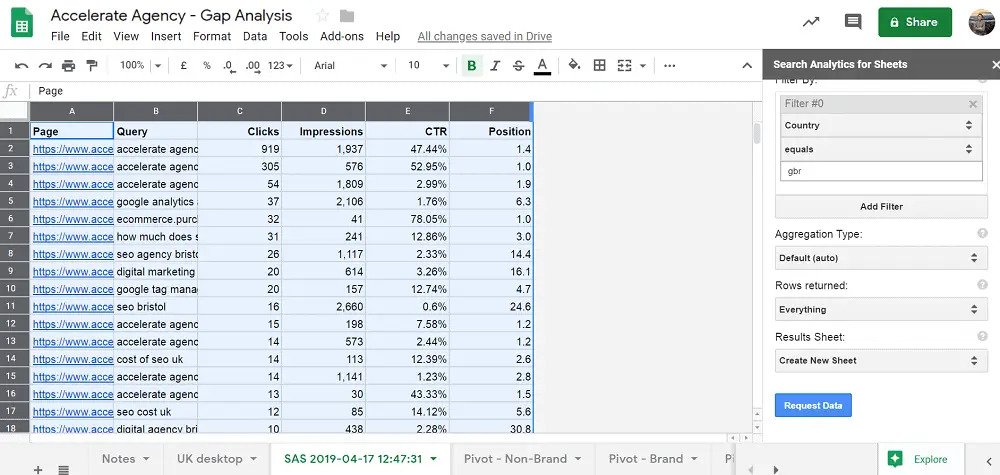Remove Filter #0 with the X icon
Screen dimensions: 1000x475
tap(973, 104)
